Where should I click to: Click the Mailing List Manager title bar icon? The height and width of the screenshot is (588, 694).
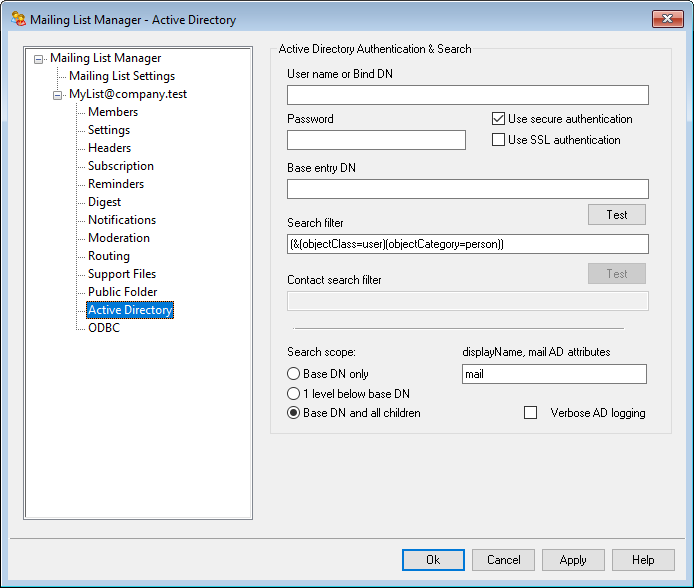(x=19, y=19)
